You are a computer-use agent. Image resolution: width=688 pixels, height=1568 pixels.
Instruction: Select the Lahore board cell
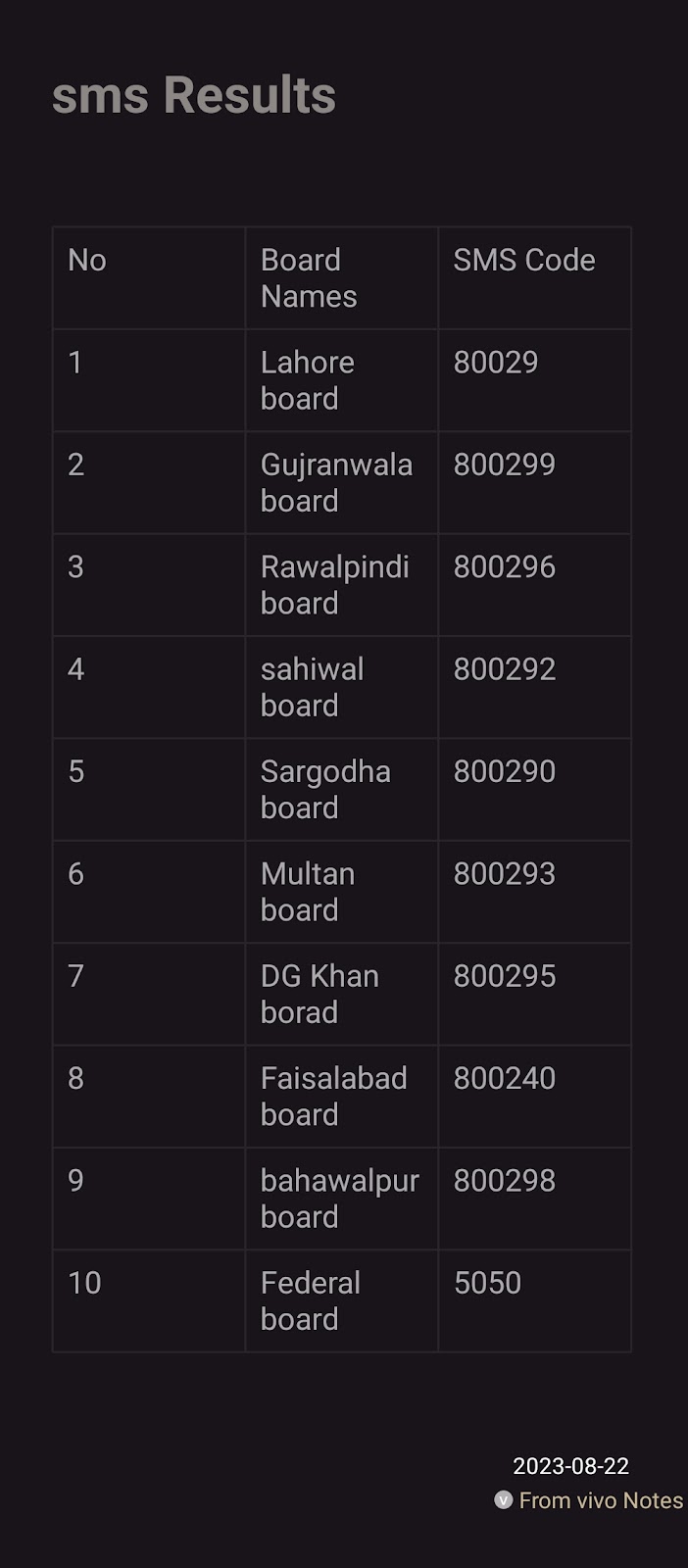coord(341,380)
